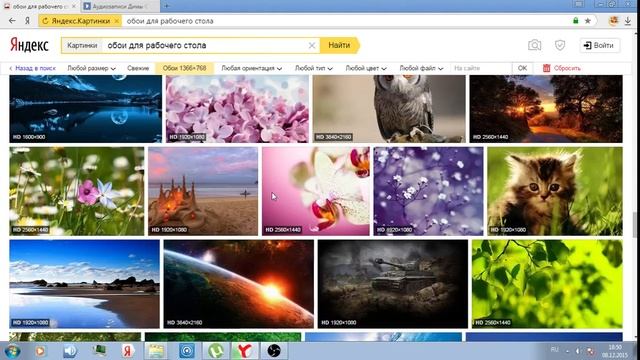Open the pink orchid wallpaper
Viewport: 640px width, 360px height.
316,191
